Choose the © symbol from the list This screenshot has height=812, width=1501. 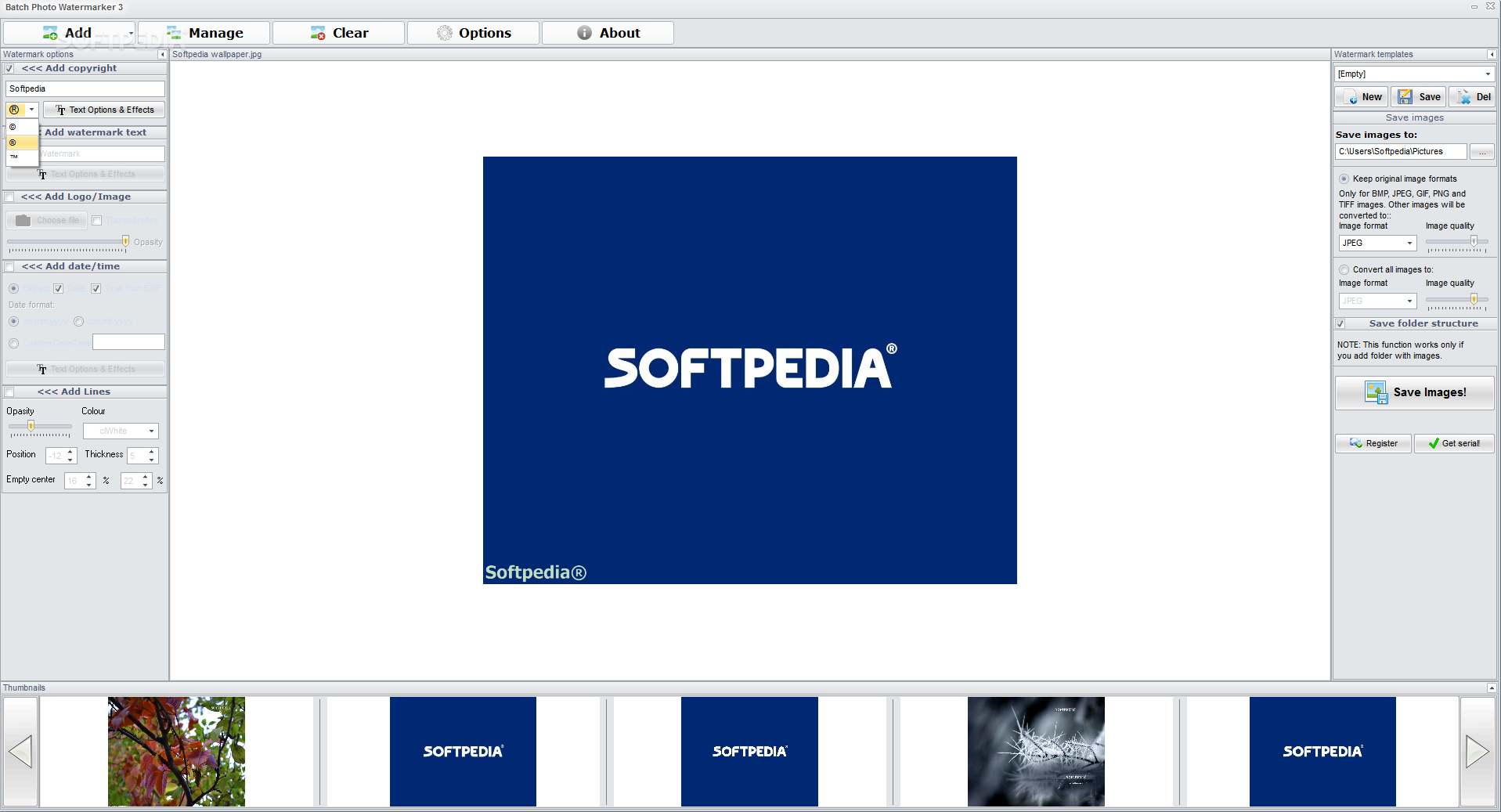[x=22, y=127]
